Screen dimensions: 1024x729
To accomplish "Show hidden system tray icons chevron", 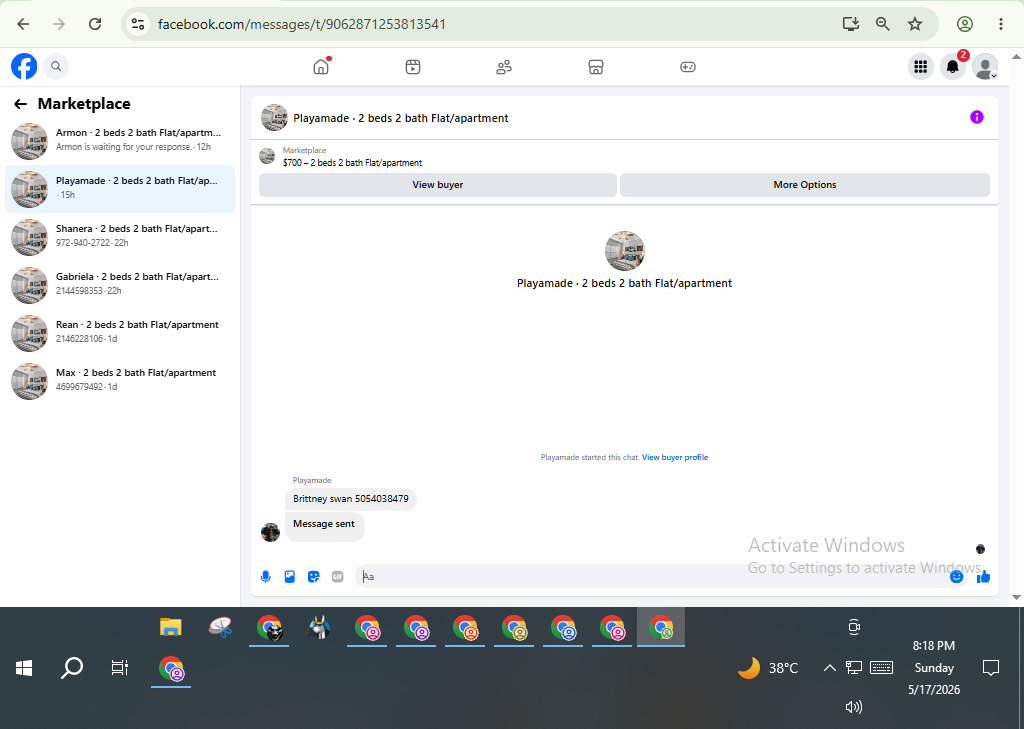I will [x=829, y=668].
